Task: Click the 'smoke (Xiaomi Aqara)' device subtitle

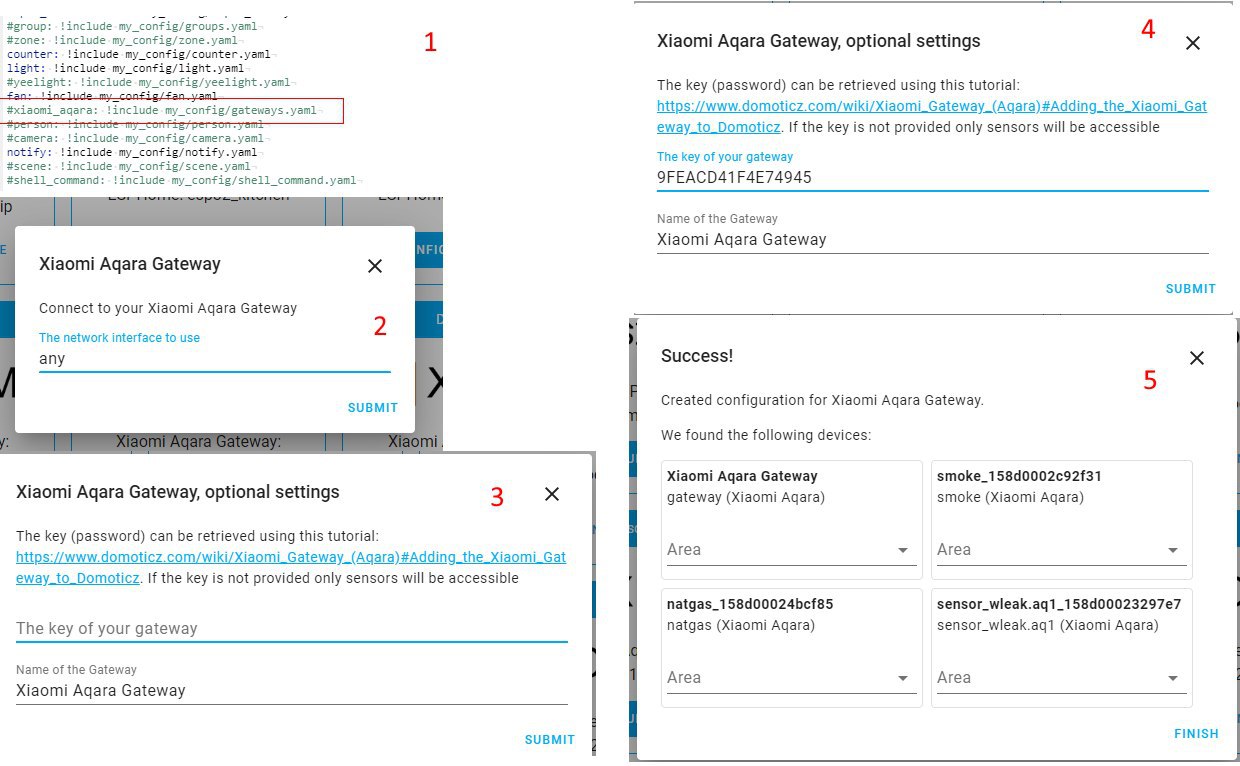Action: pos(1010,497)
